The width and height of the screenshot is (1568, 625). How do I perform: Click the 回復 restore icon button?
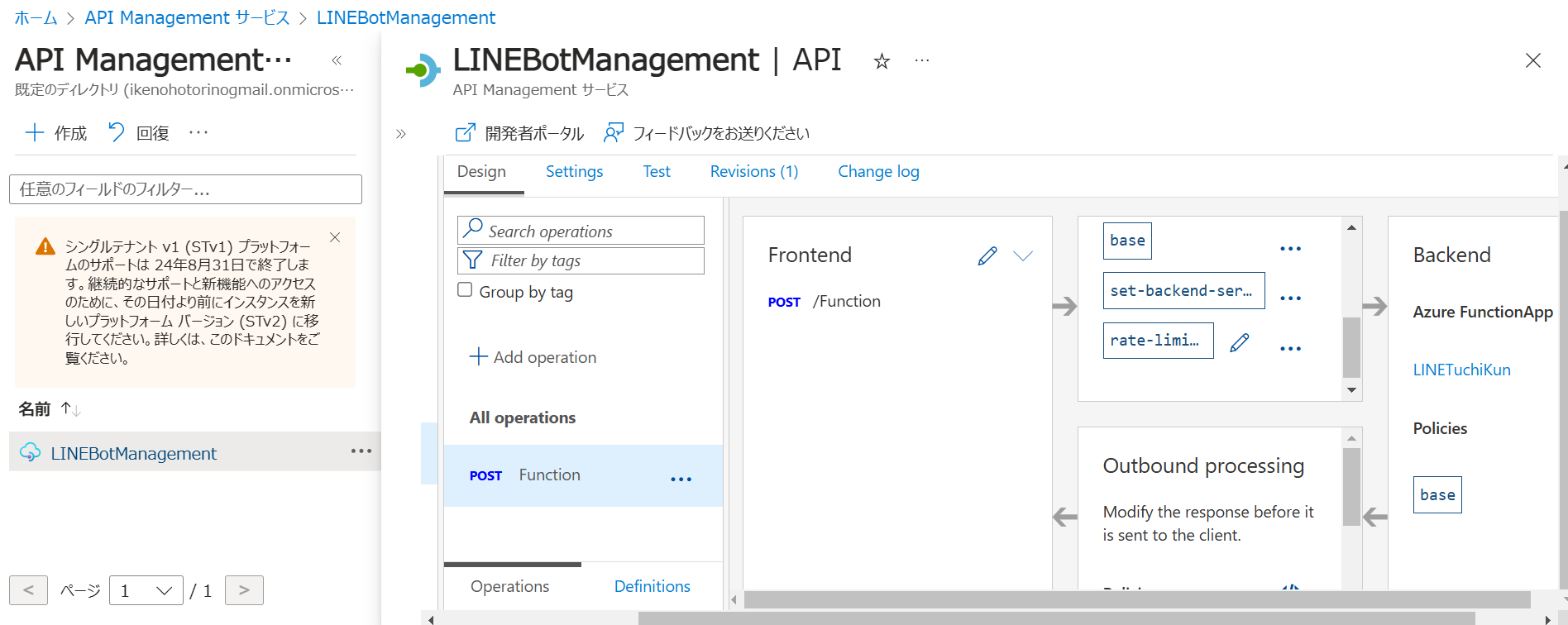click(x=138, y=133)
